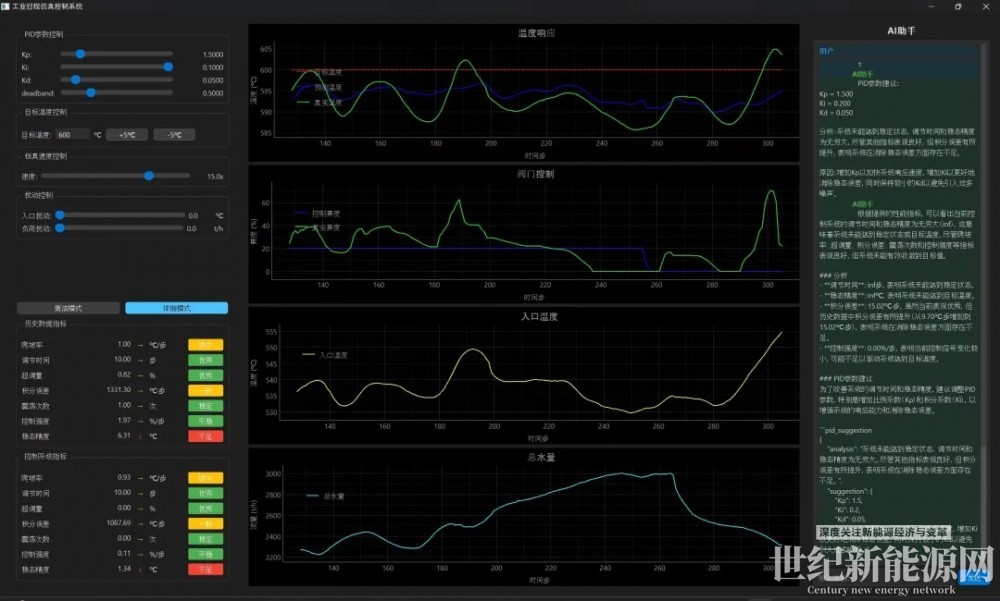This screenshot has width=1000, height=601.
Task: Click 平稳 badge in historical metrics
Action: point(205,421)
